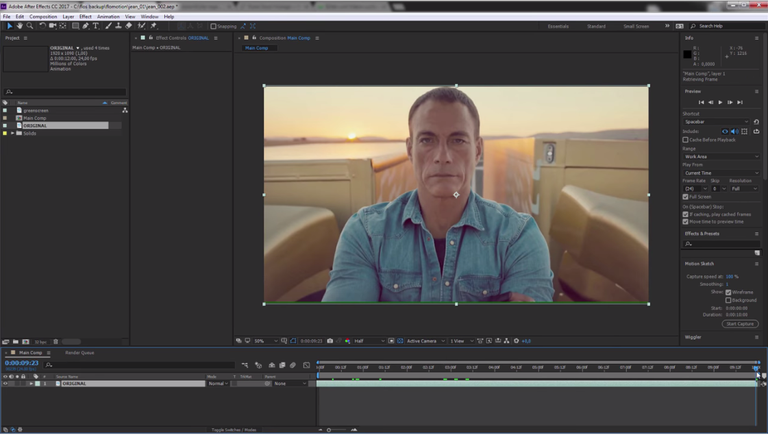Screen dimensions: 768x435
Task: Toggle 'If caching, play cached frames' checkbox
Action: point(686,215)
